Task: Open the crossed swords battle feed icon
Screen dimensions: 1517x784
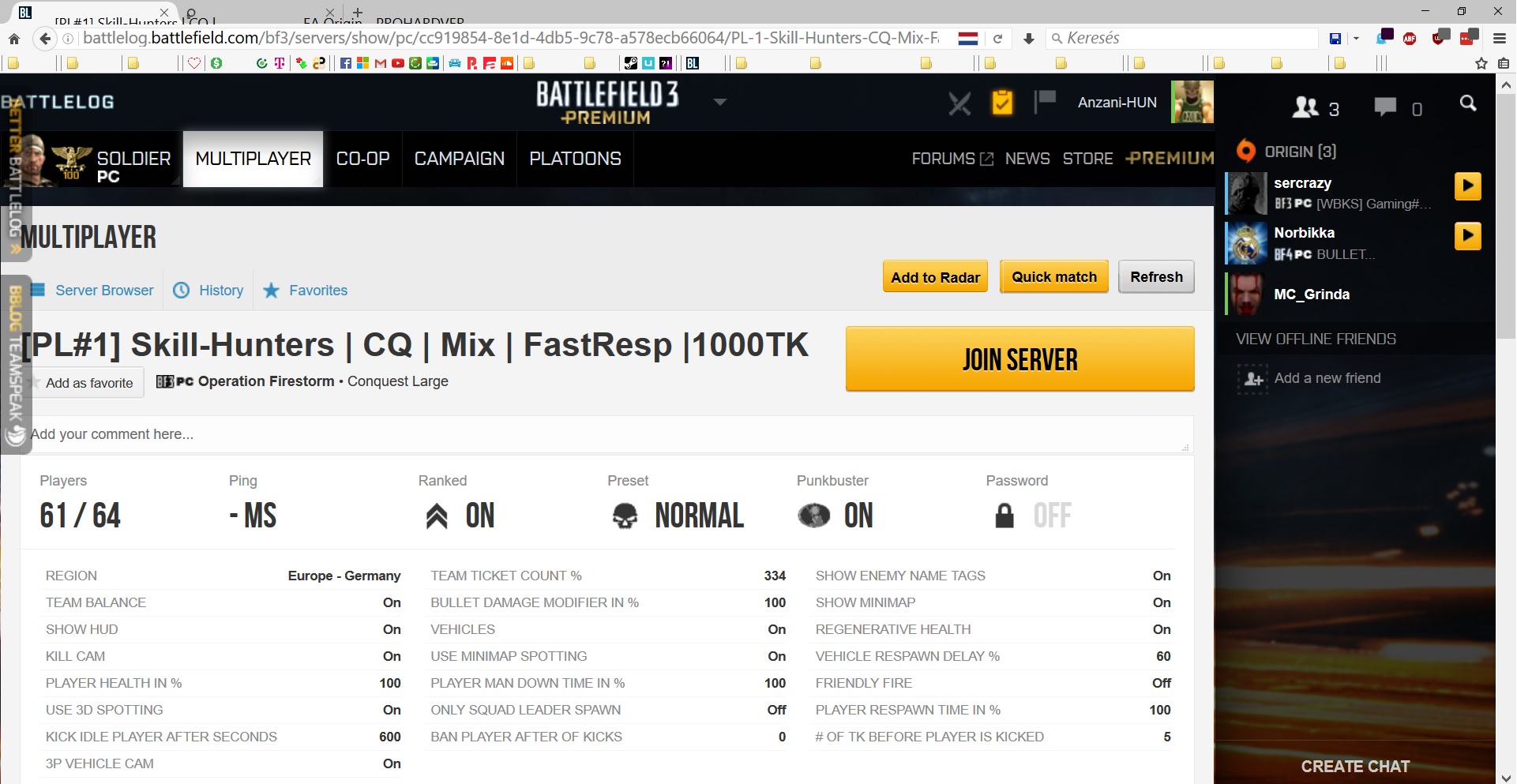Action: (x=959, y=103)
